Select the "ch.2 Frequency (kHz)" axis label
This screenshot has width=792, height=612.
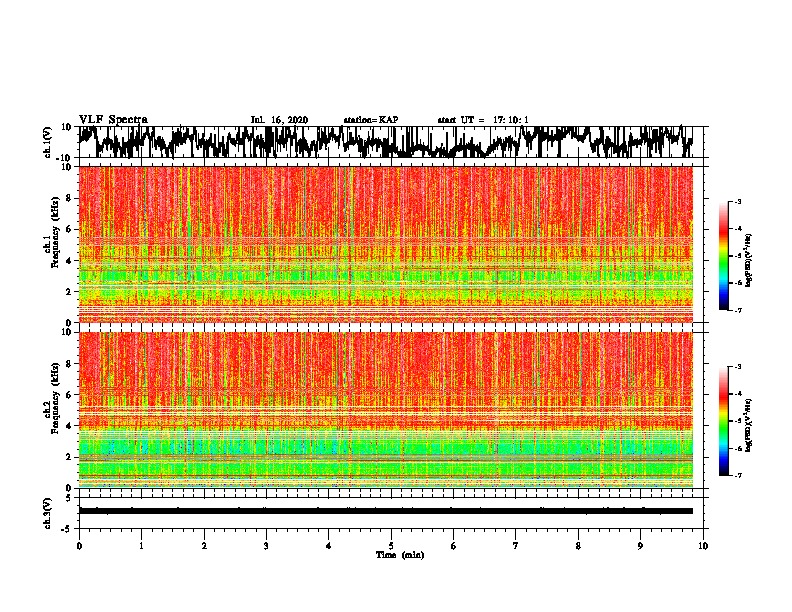pos(51,398)
